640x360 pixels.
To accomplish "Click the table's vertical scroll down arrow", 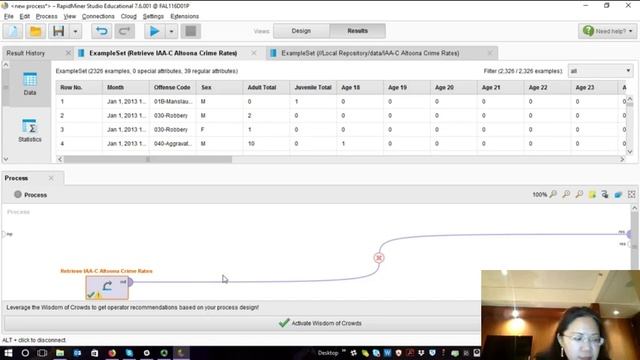I will point(630,152).
